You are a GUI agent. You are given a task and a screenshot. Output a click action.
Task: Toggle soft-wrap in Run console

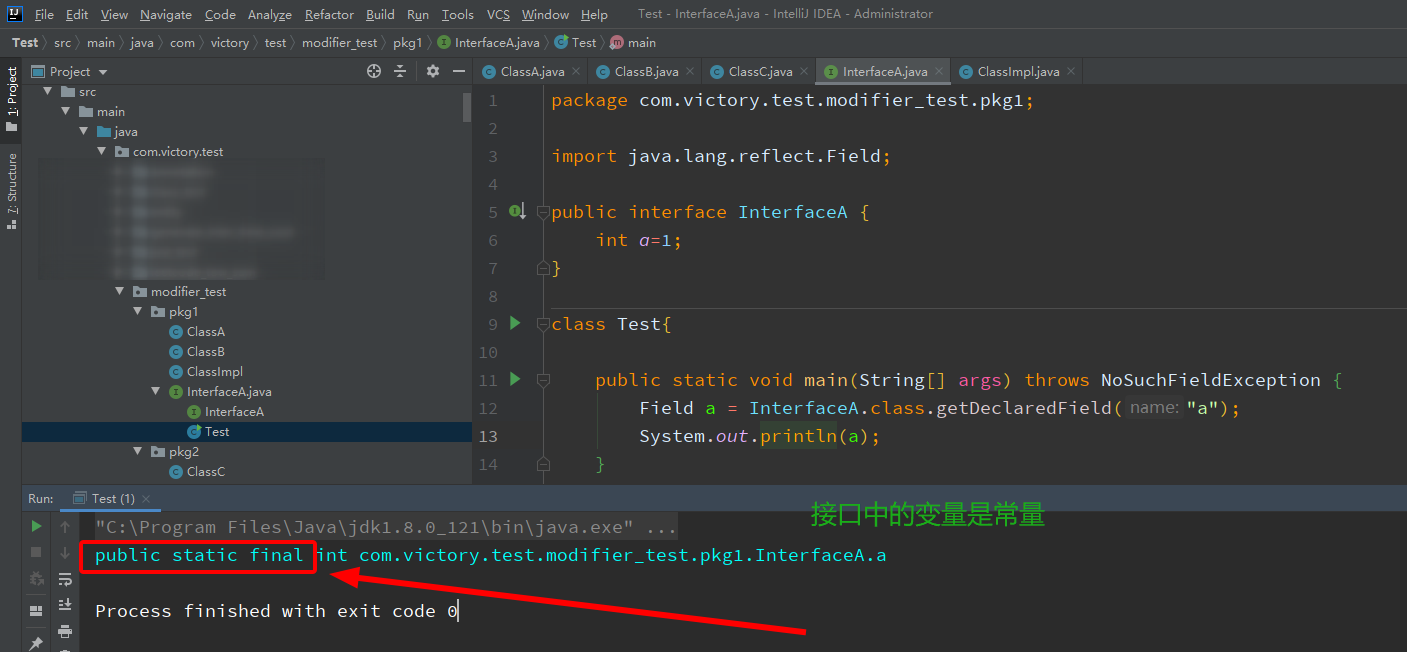pos(65,579)
